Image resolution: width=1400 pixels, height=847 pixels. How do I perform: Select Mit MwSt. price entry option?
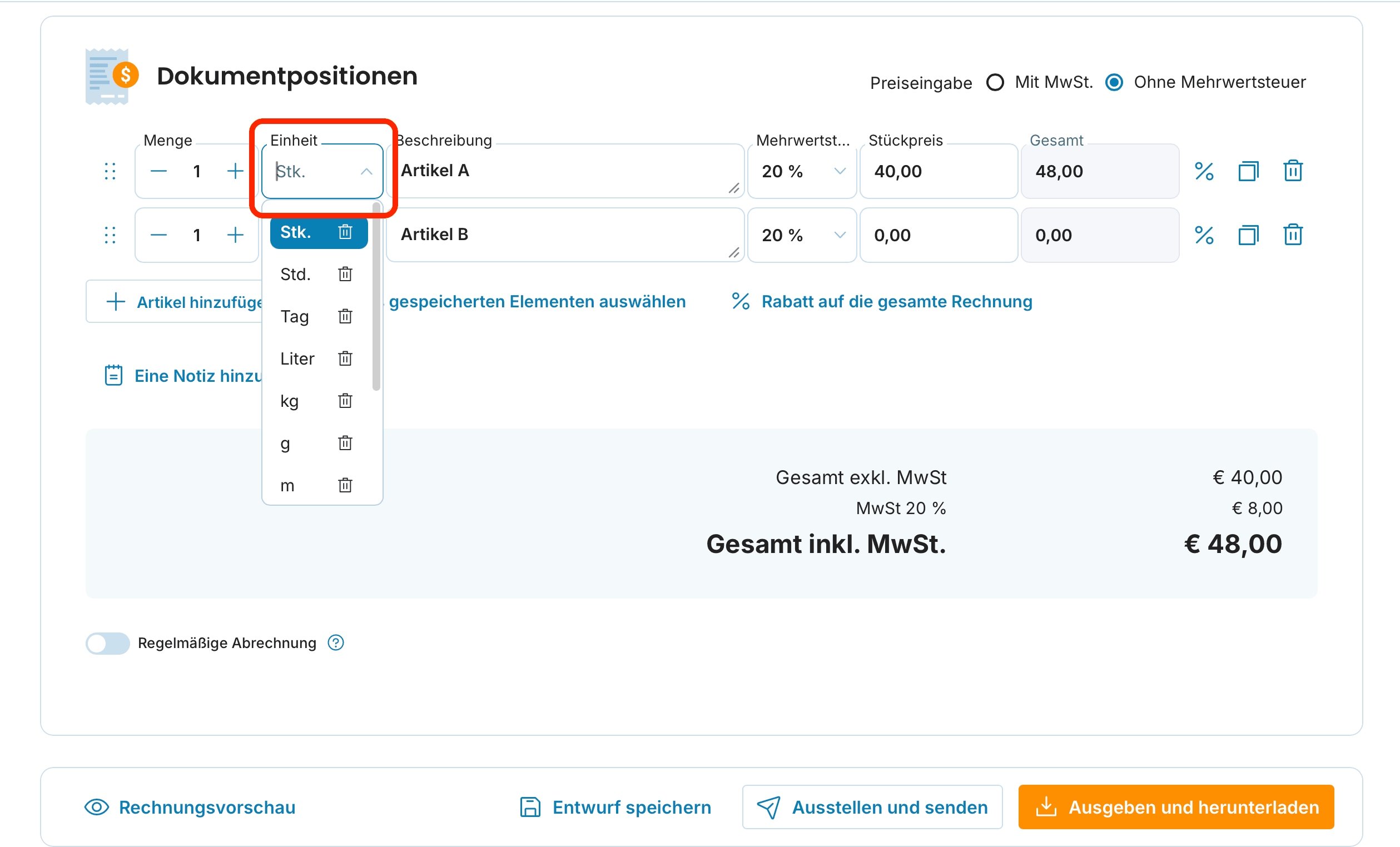tap(995, 82)
